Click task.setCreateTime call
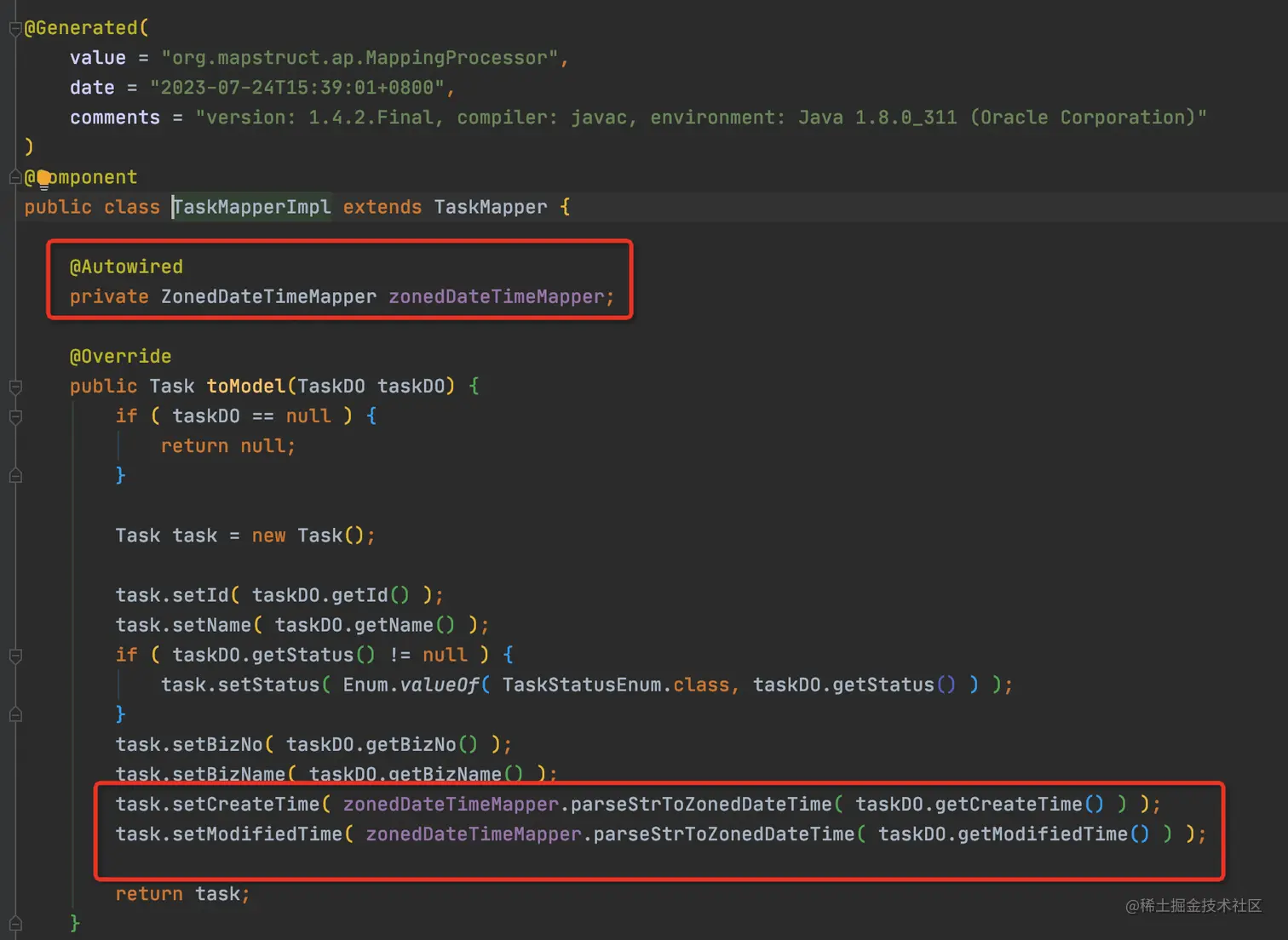 (217, 804)
